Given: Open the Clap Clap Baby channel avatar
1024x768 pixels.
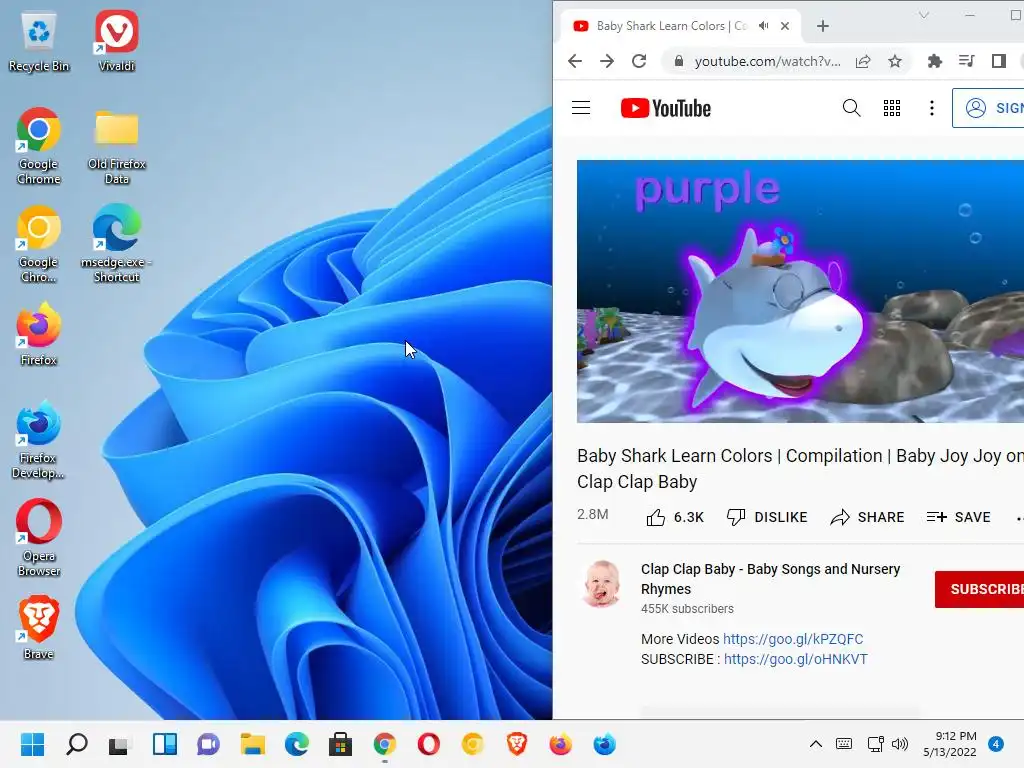Looking at the screenshot, I should tap(601, 584).
